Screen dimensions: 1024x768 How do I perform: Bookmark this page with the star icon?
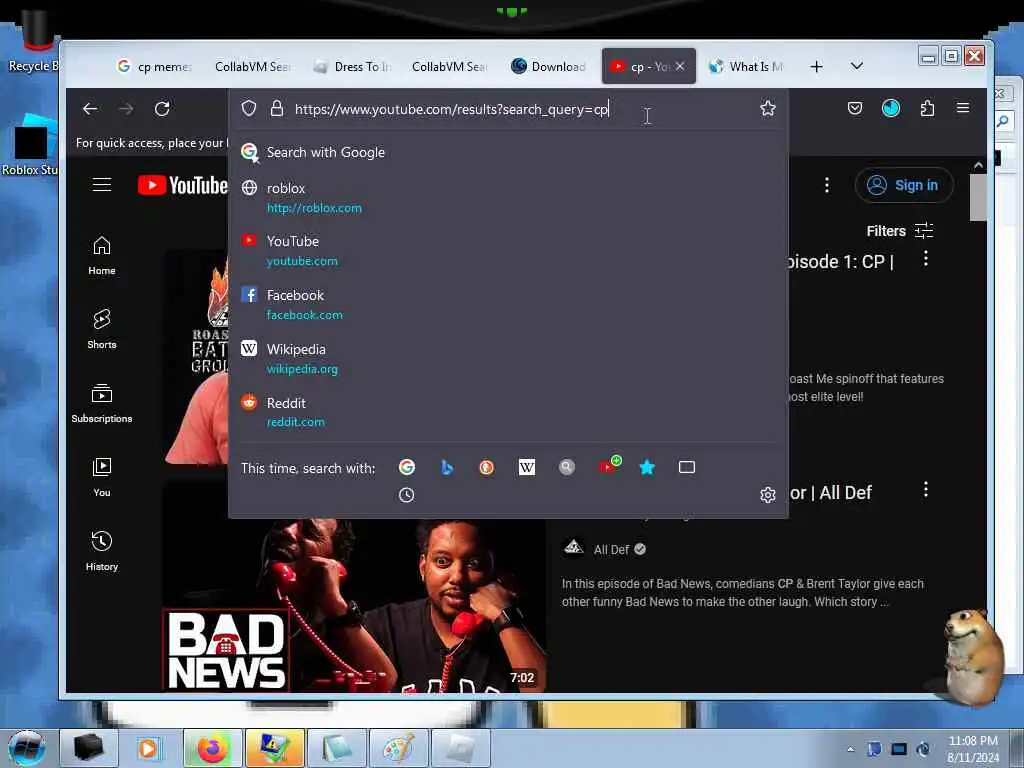[x=767, y=108]
